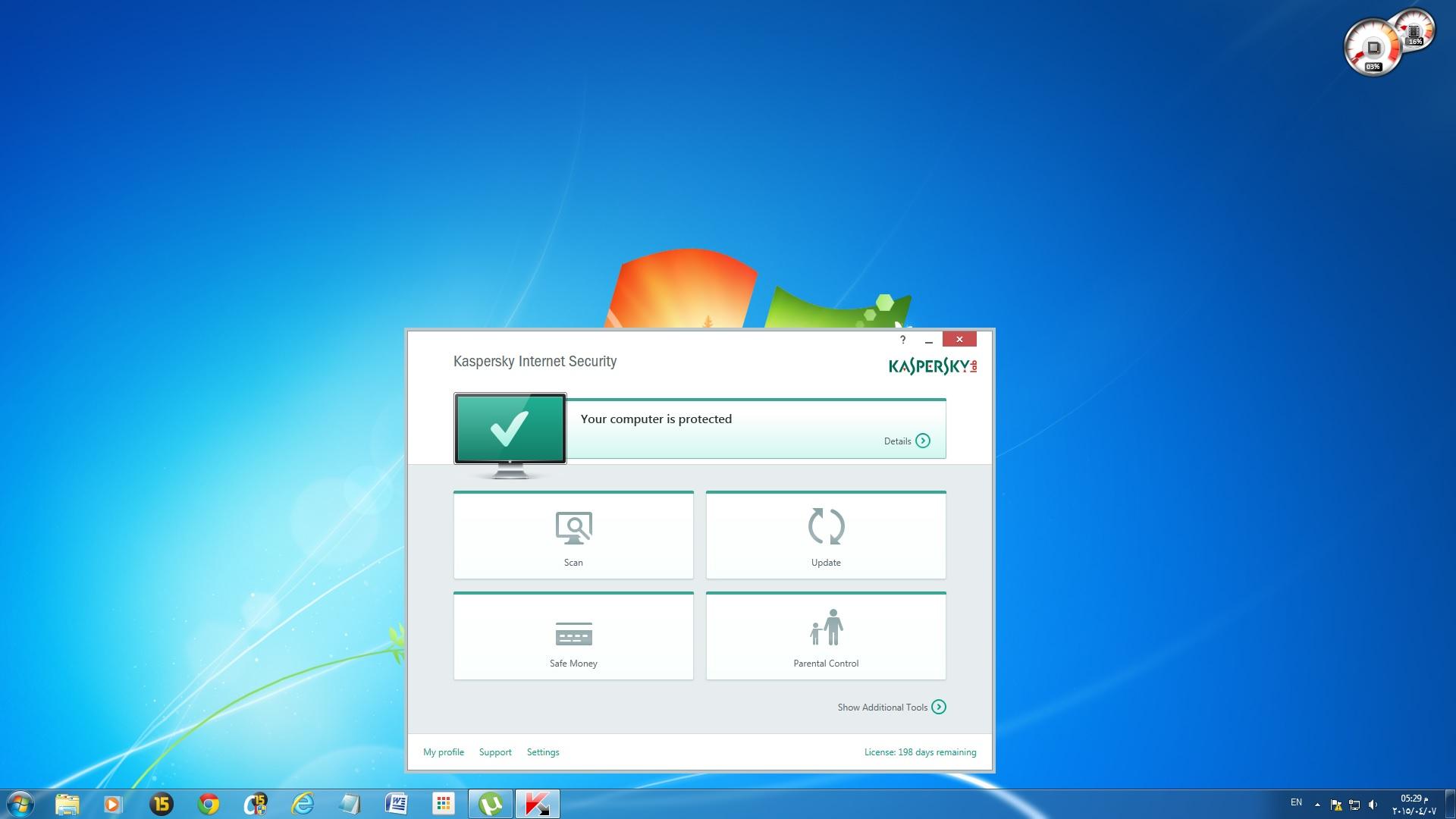
Task: Click License 198 days remaining link
Action: pos(920,752)
